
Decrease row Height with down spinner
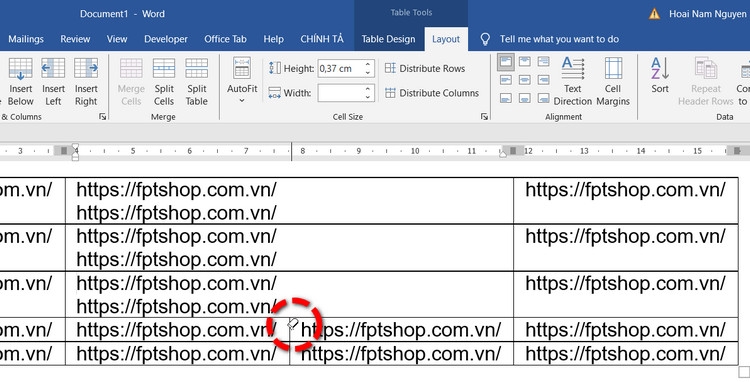(x=368, y=73)
